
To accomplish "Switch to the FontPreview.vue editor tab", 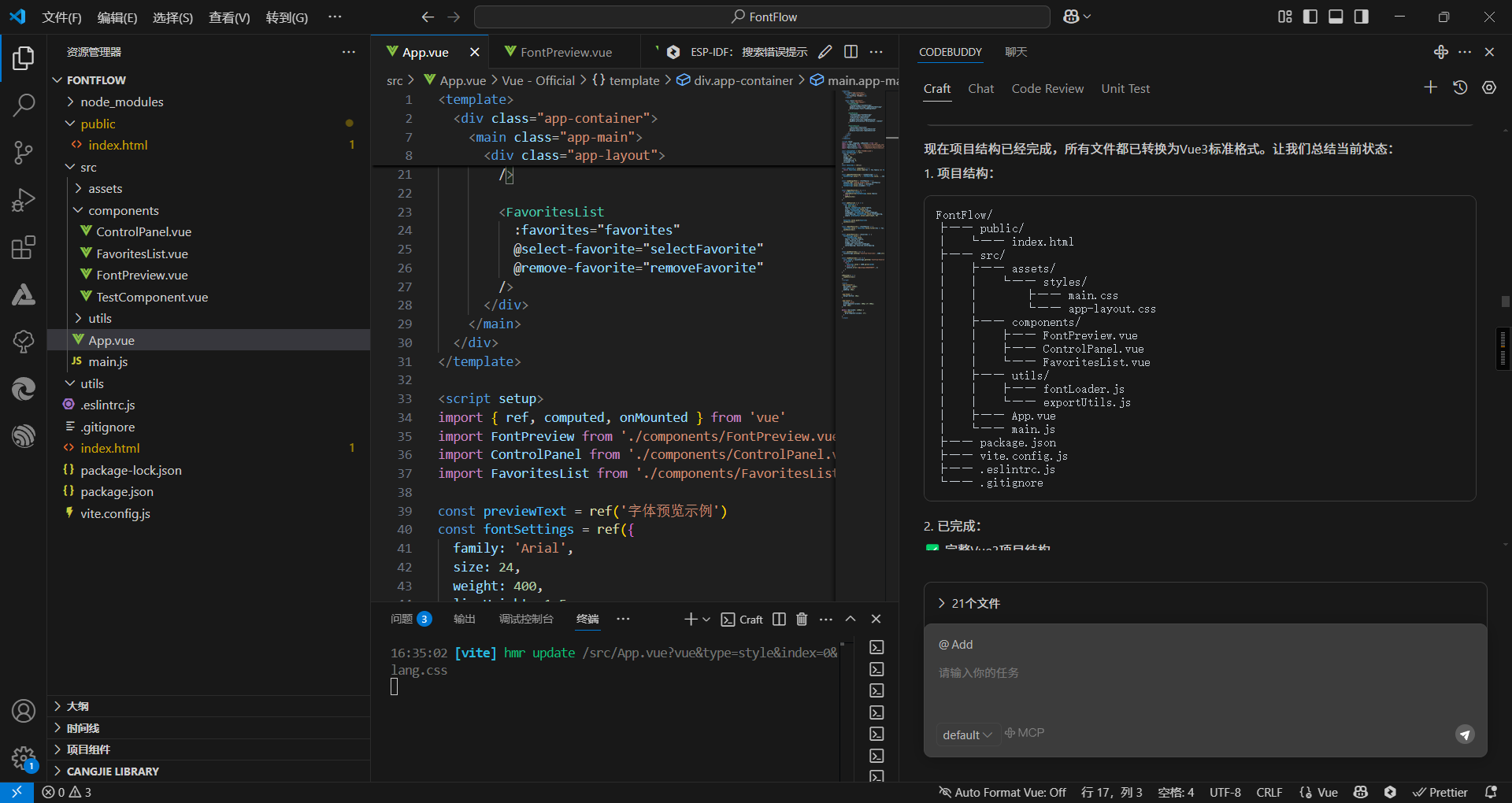I will pyautogui.click(x=565, y=52).
